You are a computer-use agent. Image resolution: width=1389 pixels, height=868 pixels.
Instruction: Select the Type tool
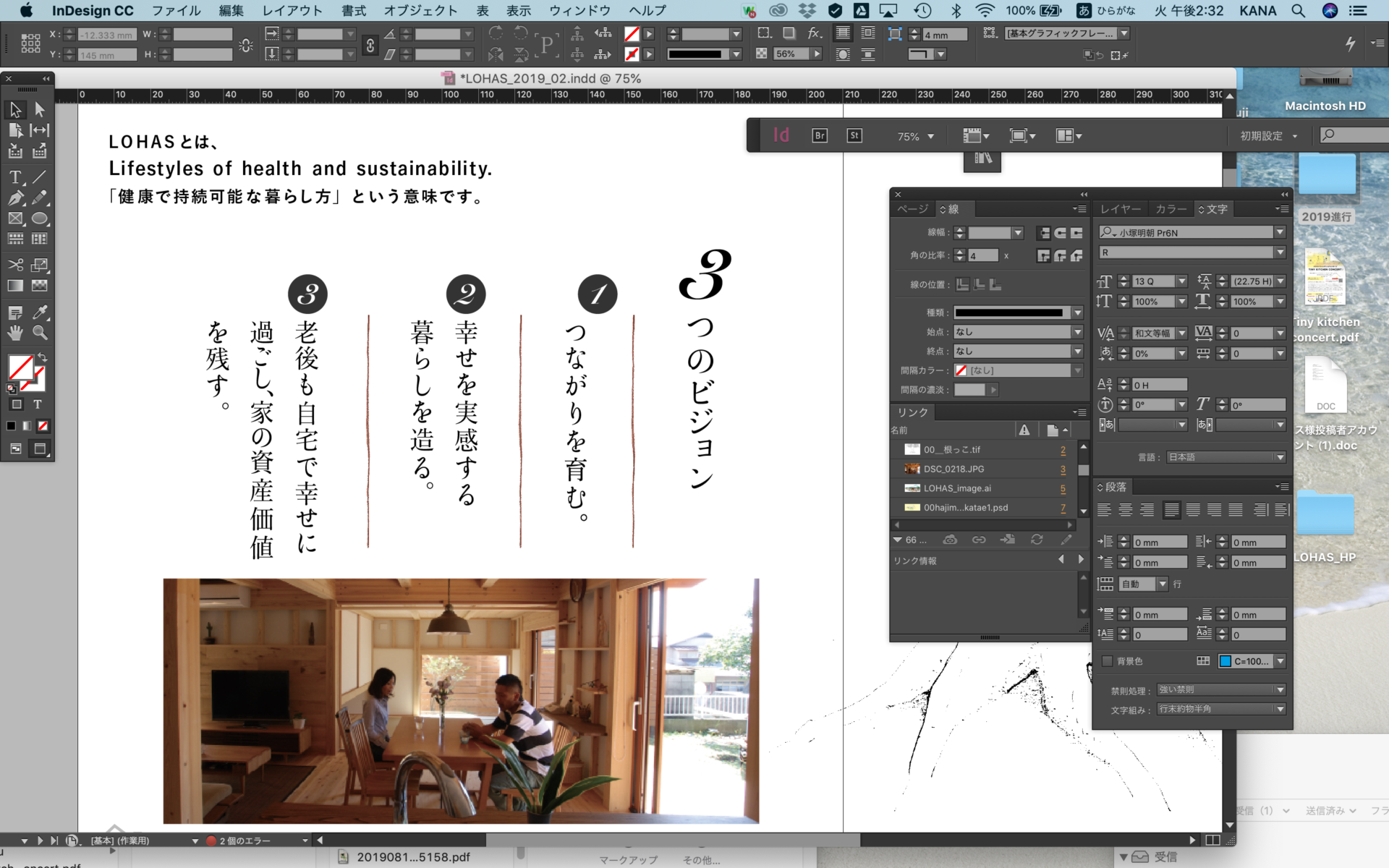coord(15,177)
